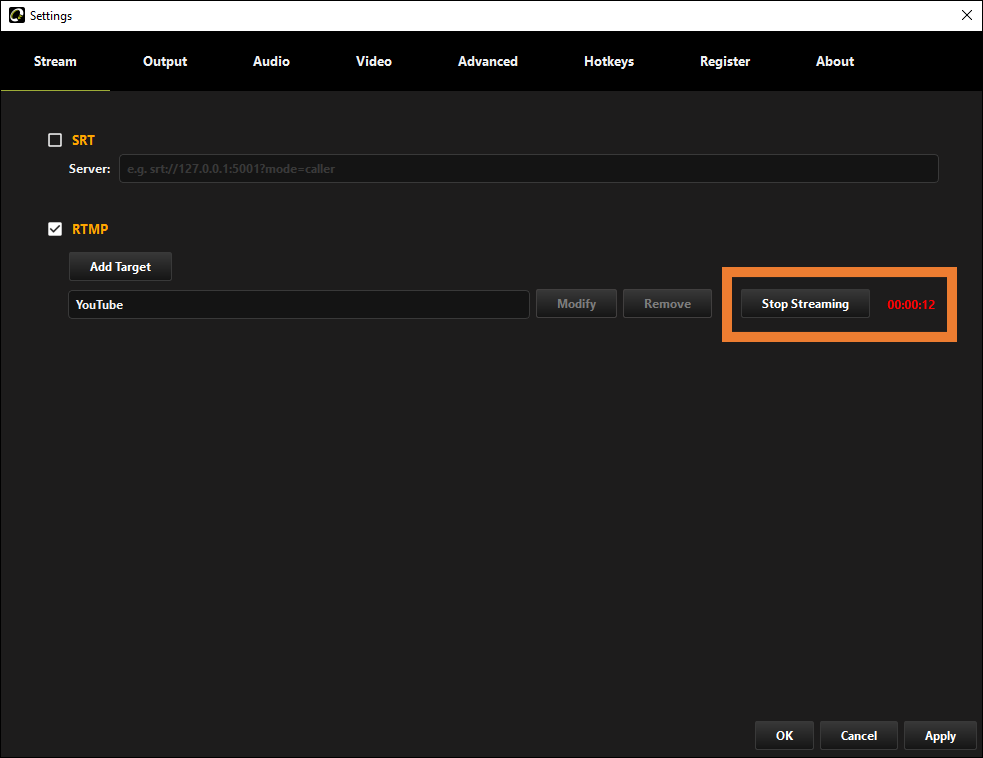983x758 pixels.
Task: Click the Cancel button
Action: coord(859,735)
